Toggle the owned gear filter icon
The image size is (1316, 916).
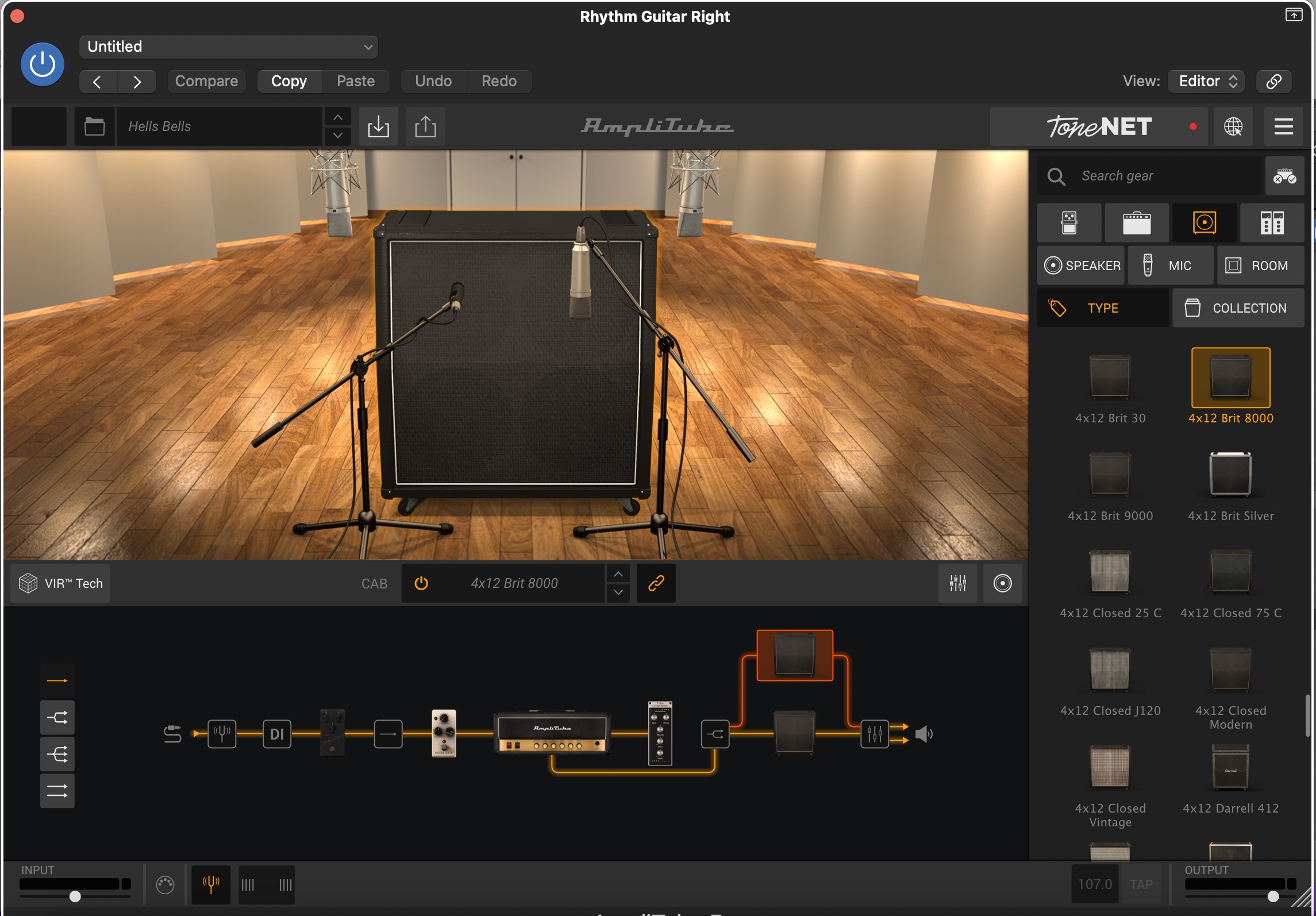pos(1284,176)
